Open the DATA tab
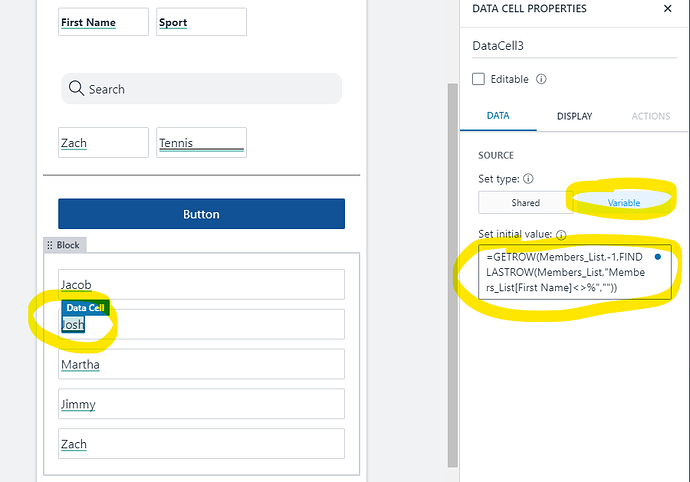Viewport: 690px width, 482px height. click(497, 116)
